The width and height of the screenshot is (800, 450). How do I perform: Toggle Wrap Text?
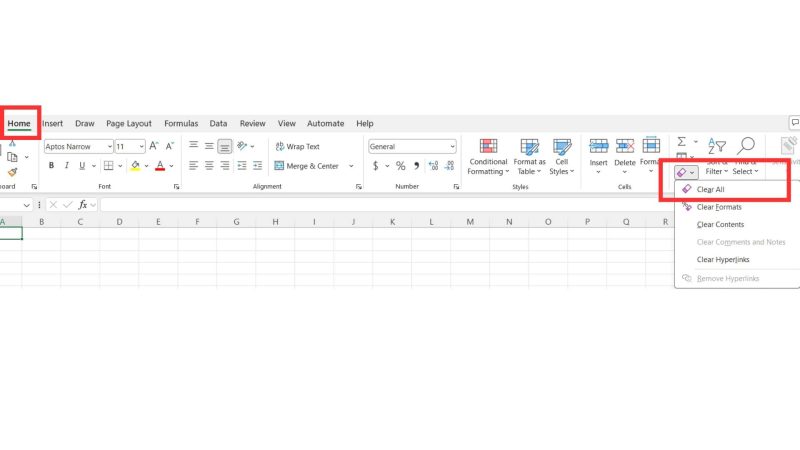tap(297, 146)
